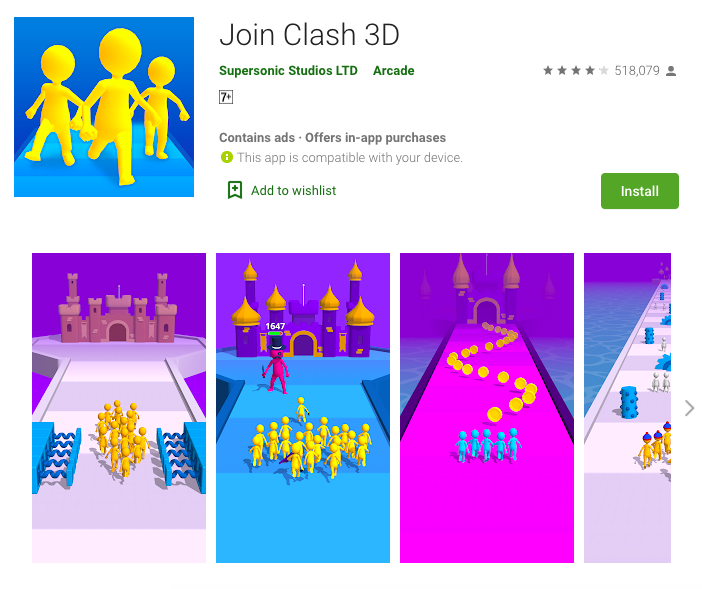702x589 pixels.
Task: Click the 7+ content rating badge
Action: pyautogui.click(x=226, y=97)
